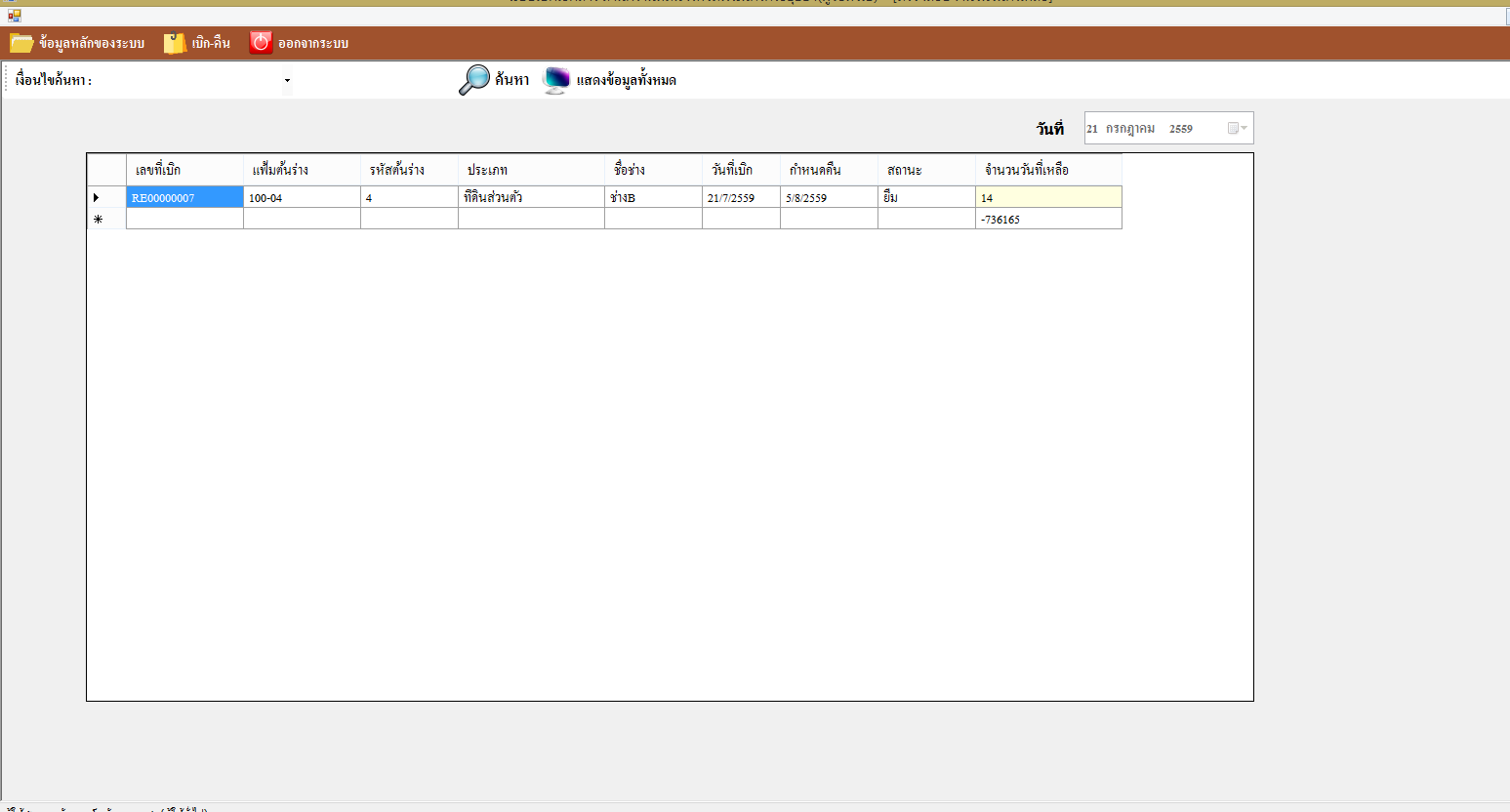The height and width of the screenshot is (812, 1510).
Task: Expand the เงื่อนไขค้นหา combo box
Action: pyautogui.click(x=287, y=80)
